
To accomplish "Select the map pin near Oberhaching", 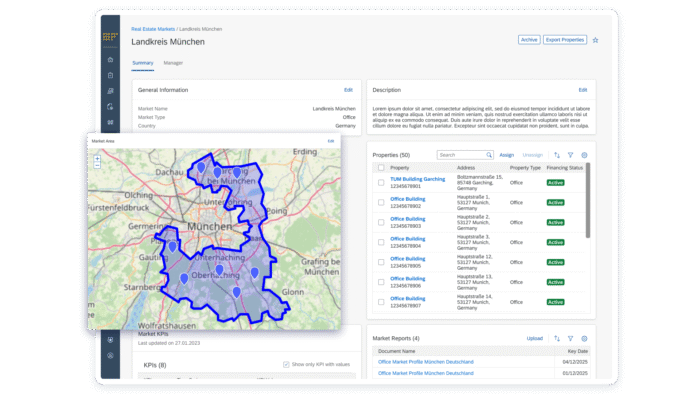I will (219, 270).
